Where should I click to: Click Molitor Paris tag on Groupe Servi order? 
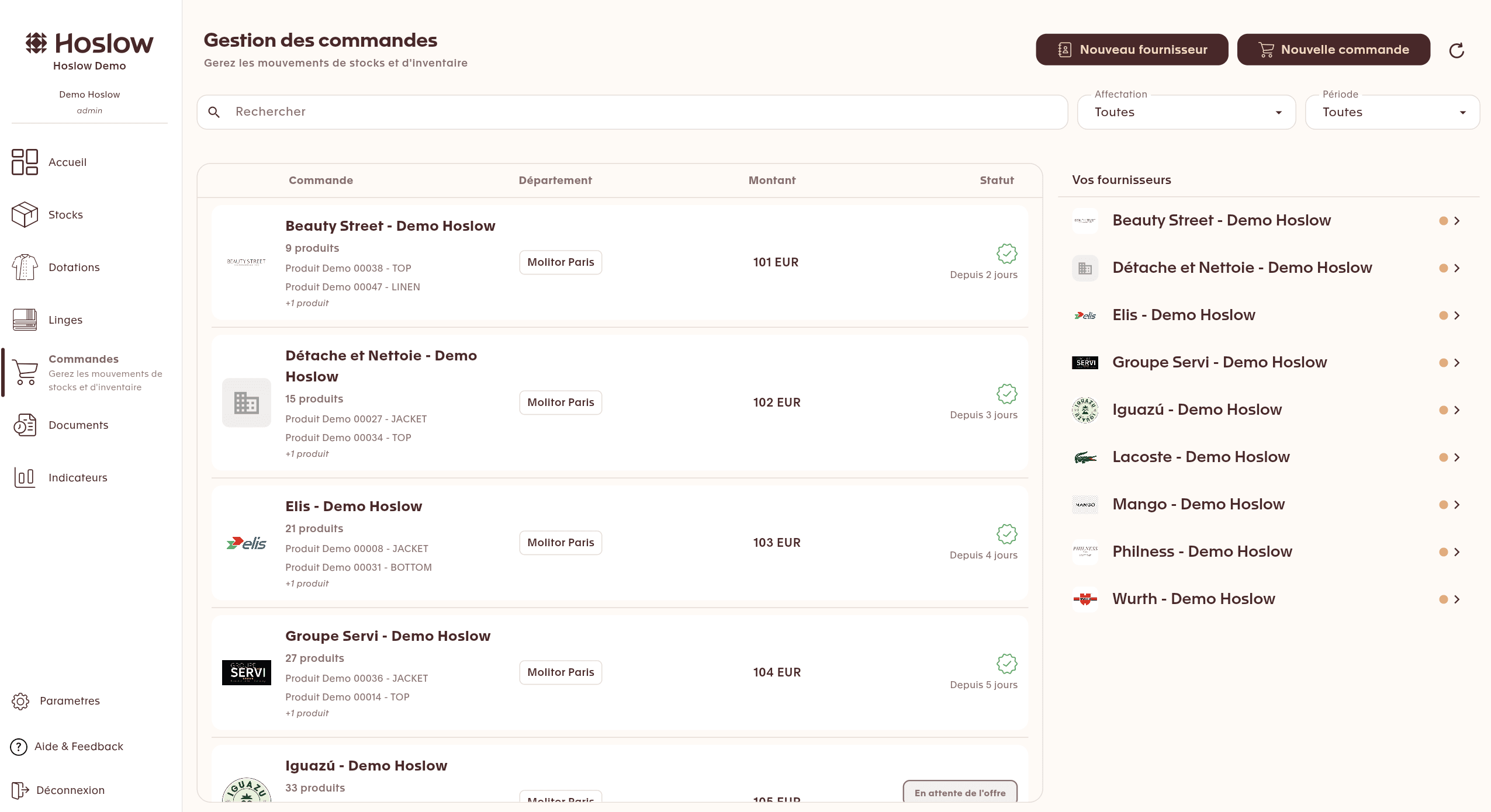pos(561,672)
